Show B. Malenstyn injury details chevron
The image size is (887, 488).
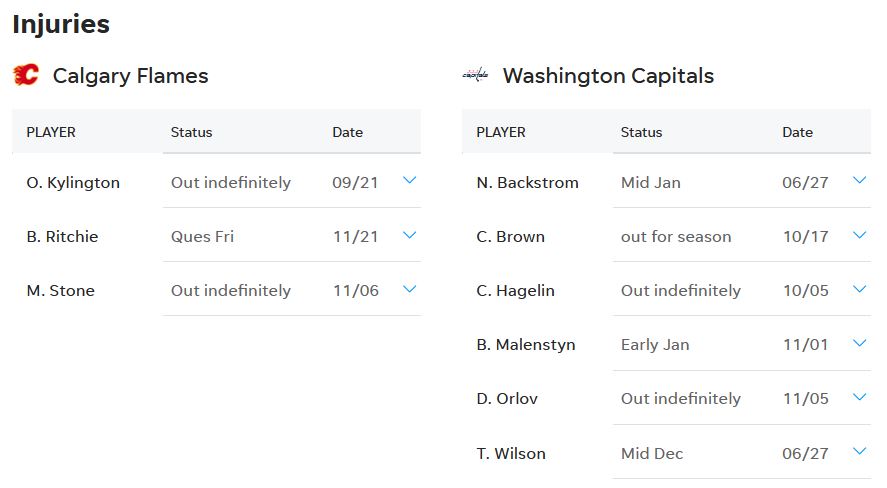coord(859,343)
